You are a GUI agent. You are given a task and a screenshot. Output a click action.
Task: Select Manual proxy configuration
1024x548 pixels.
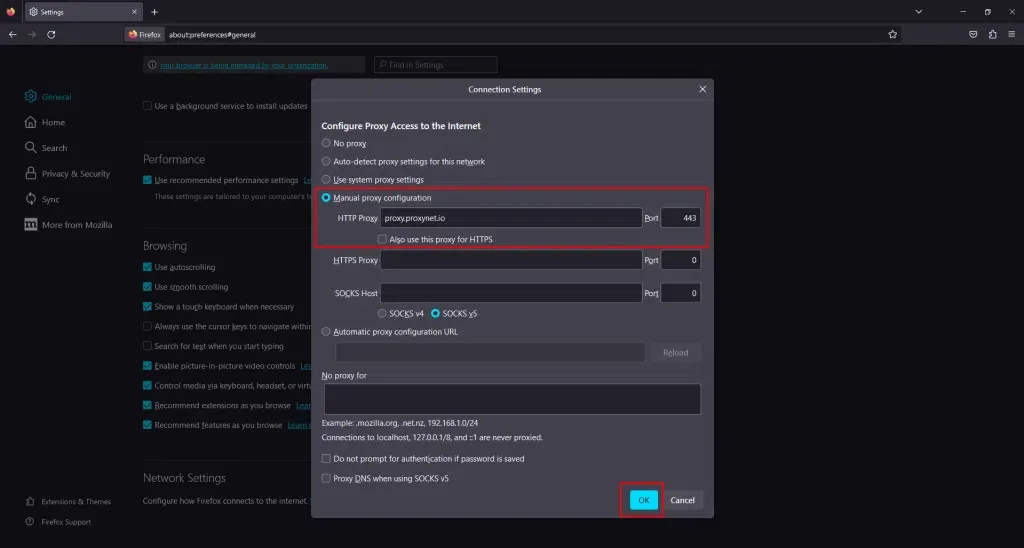(326, 198)
